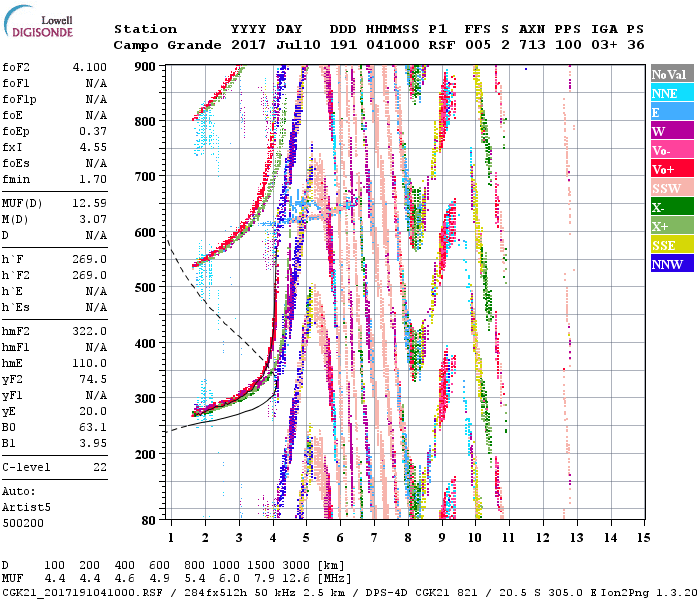Click the SSW pink legend entry

[669, 189]
